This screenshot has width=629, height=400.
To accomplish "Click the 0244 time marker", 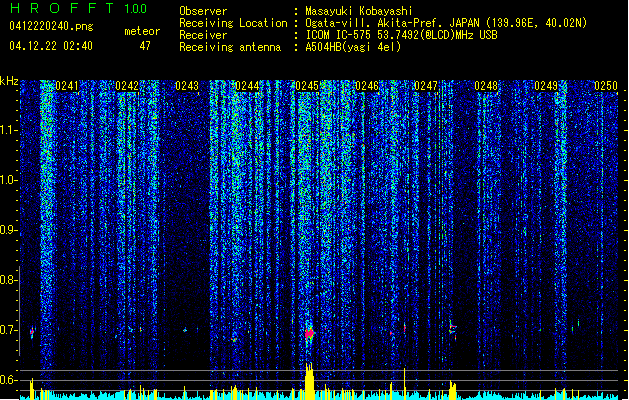I will (247, 86).
